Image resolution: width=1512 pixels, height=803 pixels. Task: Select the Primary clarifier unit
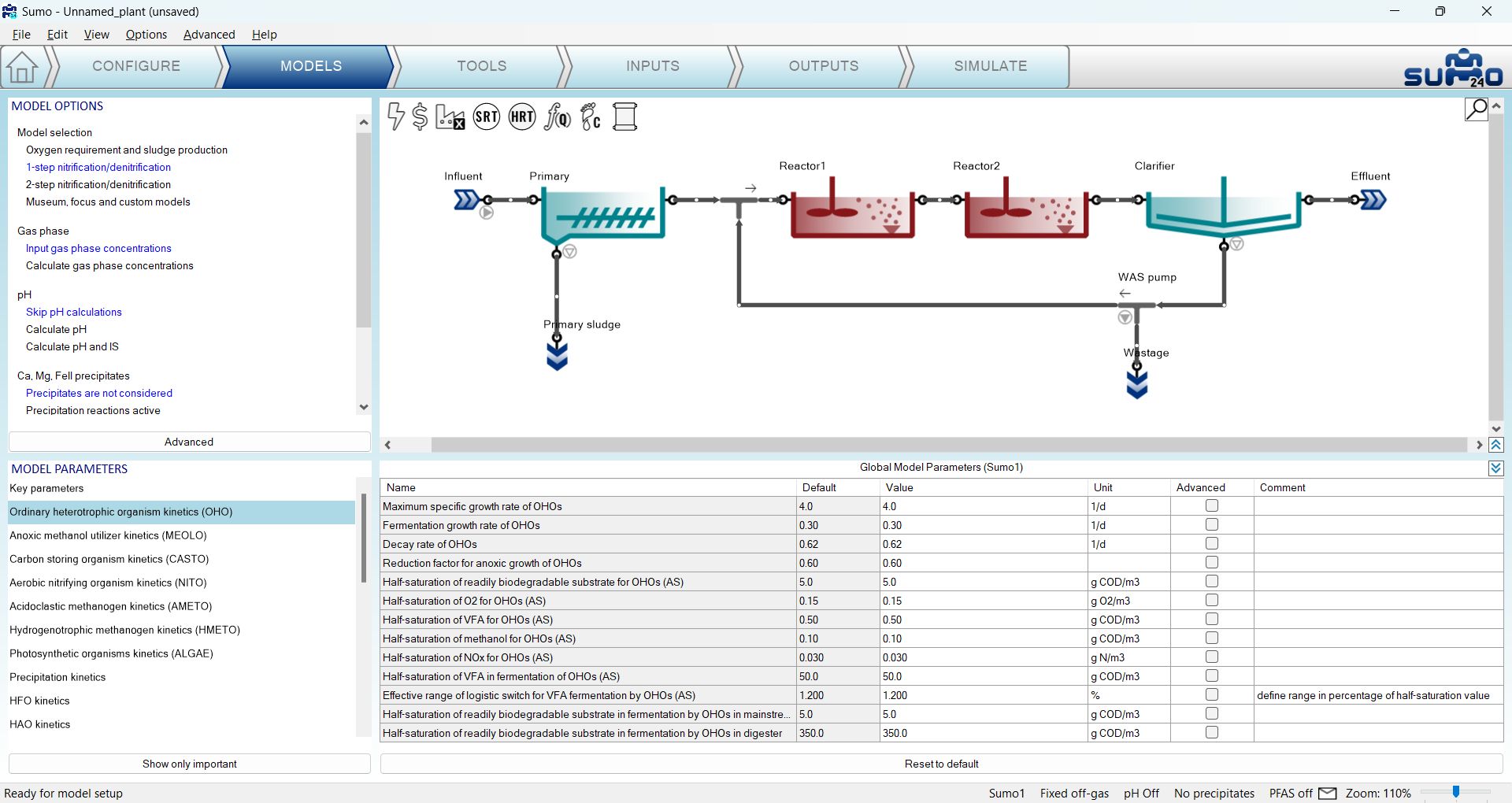[x=603, y=214]
